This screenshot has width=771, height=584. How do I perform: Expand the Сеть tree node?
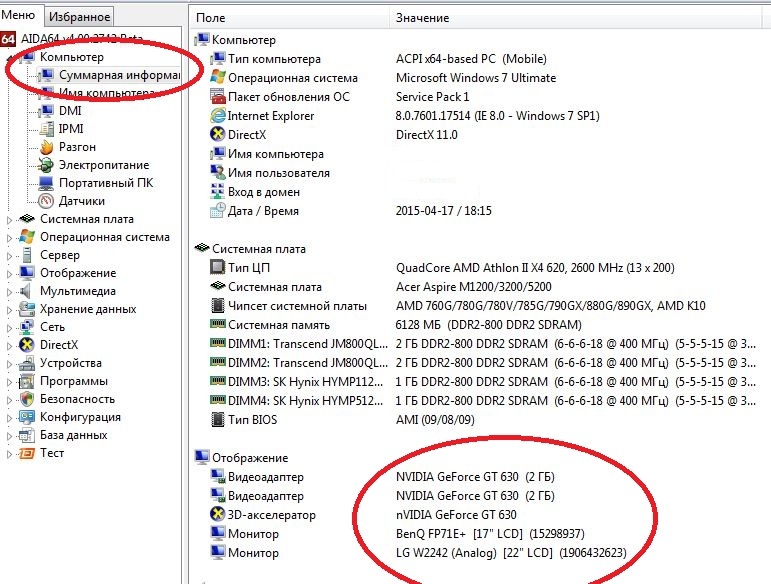pyautogui.click(x=9, y=328)
